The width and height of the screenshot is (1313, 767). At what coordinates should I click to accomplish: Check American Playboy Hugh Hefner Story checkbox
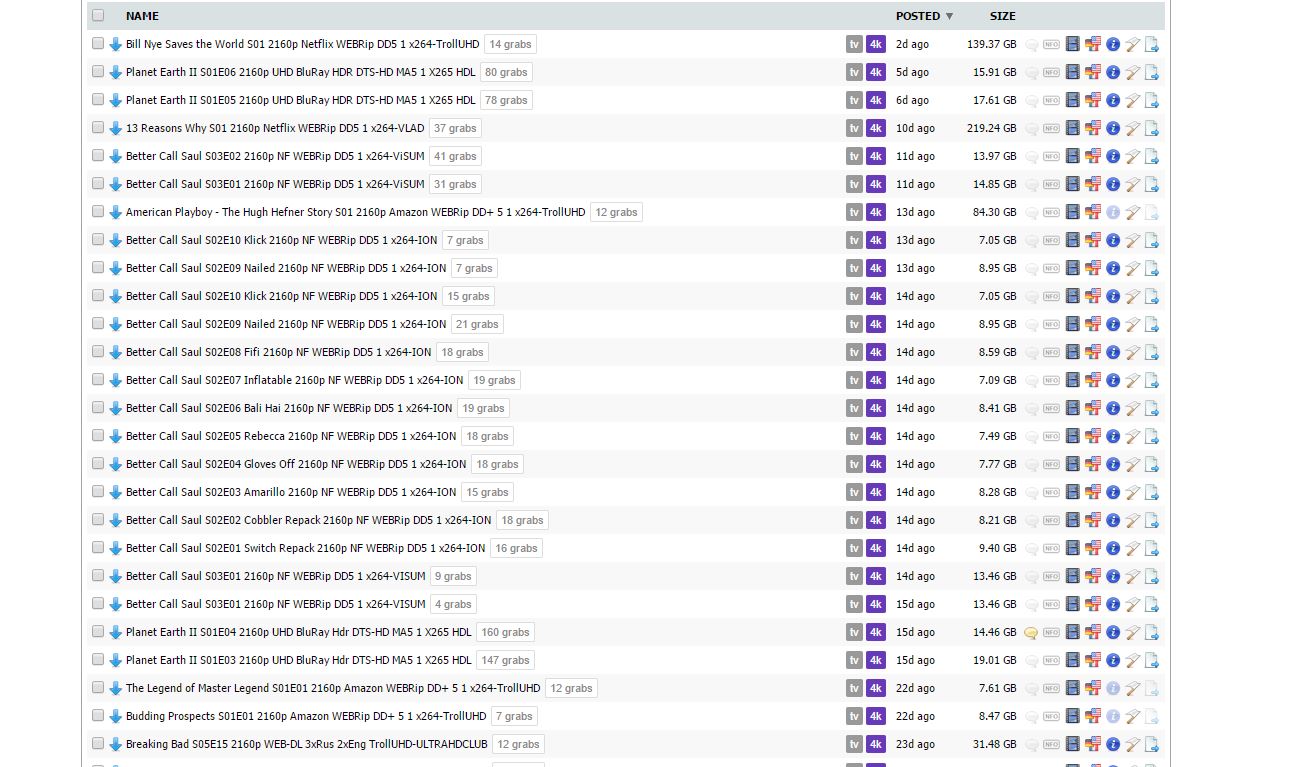tap(98, 212)
